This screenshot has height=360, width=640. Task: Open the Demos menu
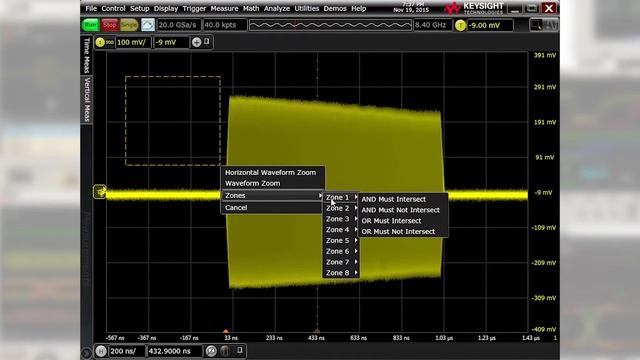pos(335,9)
